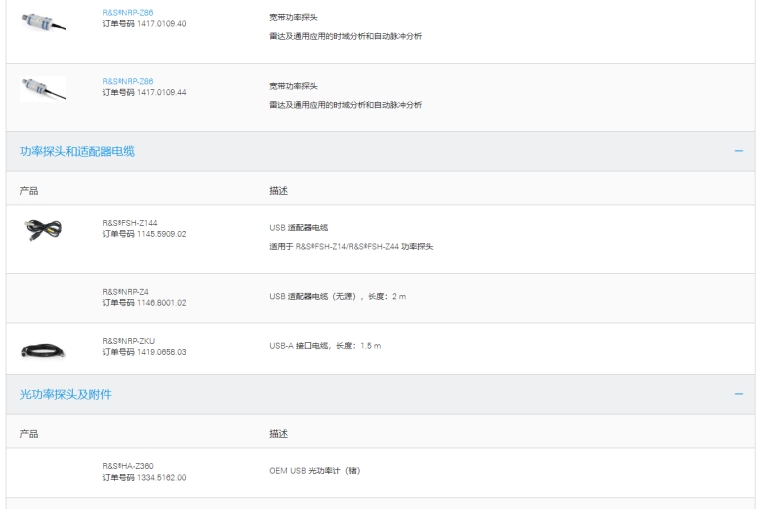Click the 'USB 适配器电缆（无源），长度：2 m' description
760x509 pixels.
tap(337, 295)
